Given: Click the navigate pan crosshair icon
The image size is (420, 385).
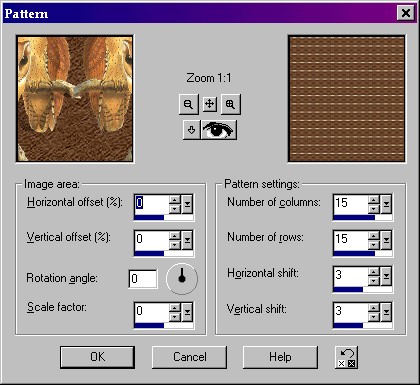Looking at the screenshot, I should coord(209,104).
